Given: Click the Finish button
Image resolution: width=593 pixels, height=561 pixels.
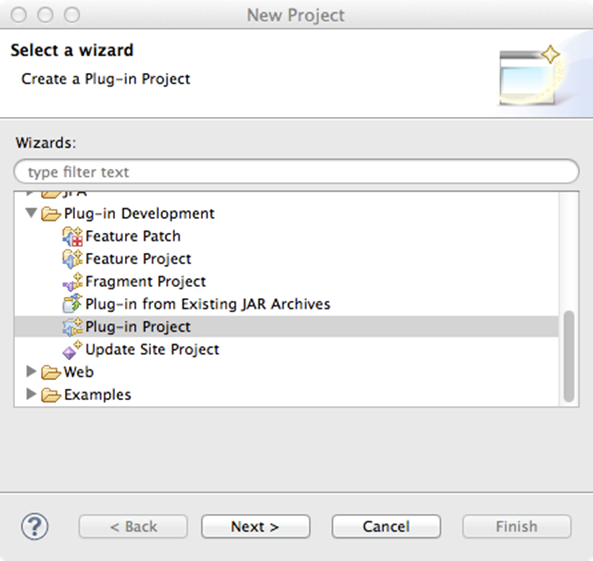Looking at the screenshot, I should pos(517,526).
